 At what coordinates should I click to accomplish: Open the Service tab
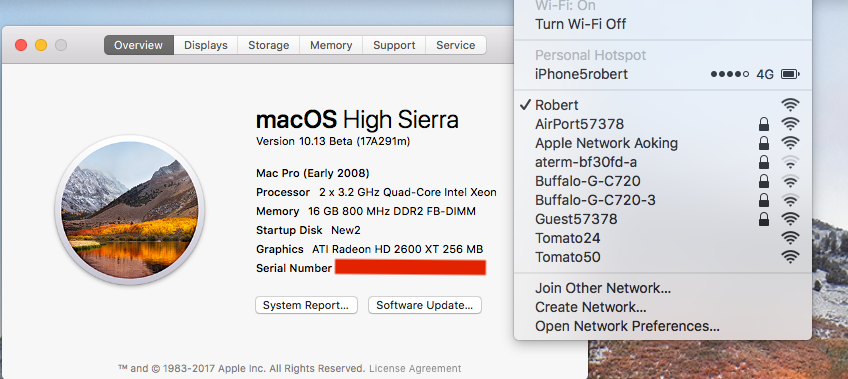tap(456, 45)
